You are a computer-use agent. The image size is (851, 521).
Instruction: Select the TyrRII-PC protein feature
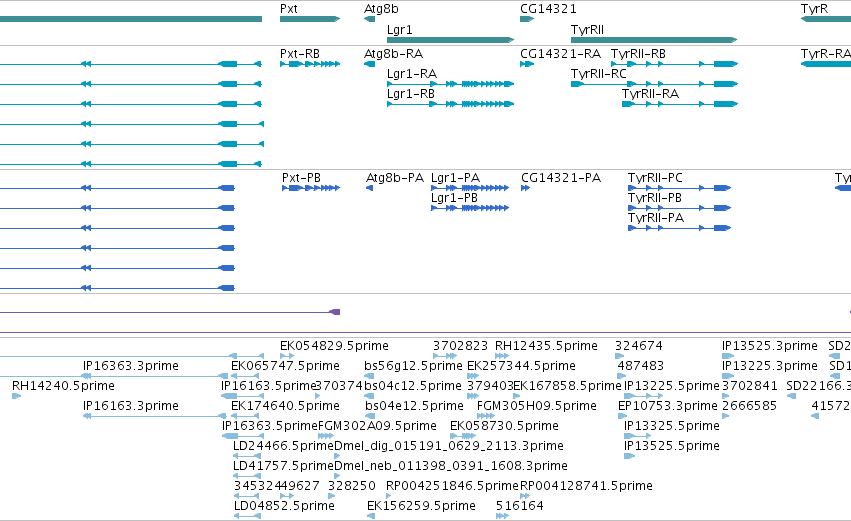[x=679, y=188]
